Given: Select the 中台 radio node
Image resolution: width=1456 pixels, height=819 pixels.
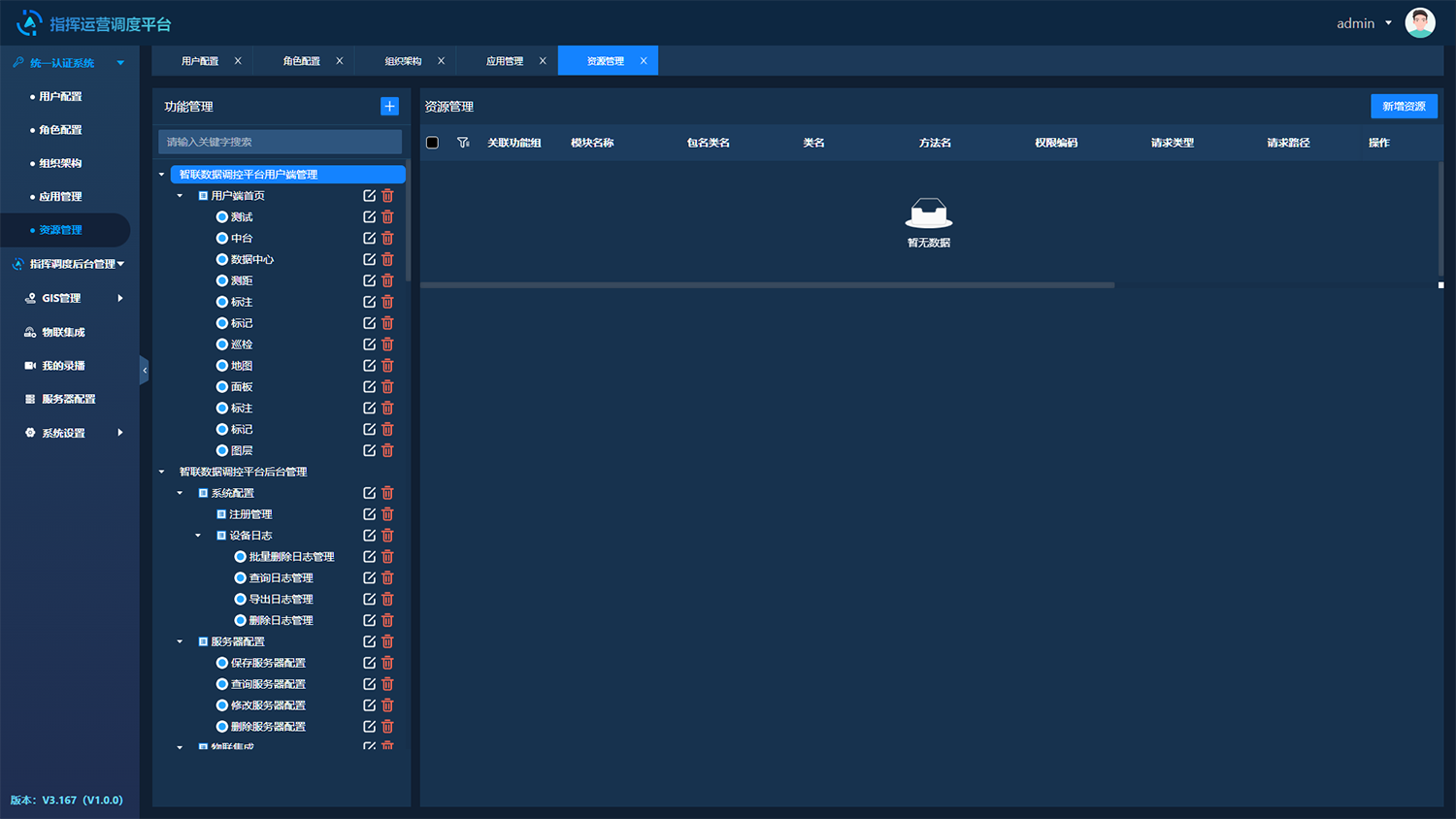Looking at the screenshot, I should point(222,239).
